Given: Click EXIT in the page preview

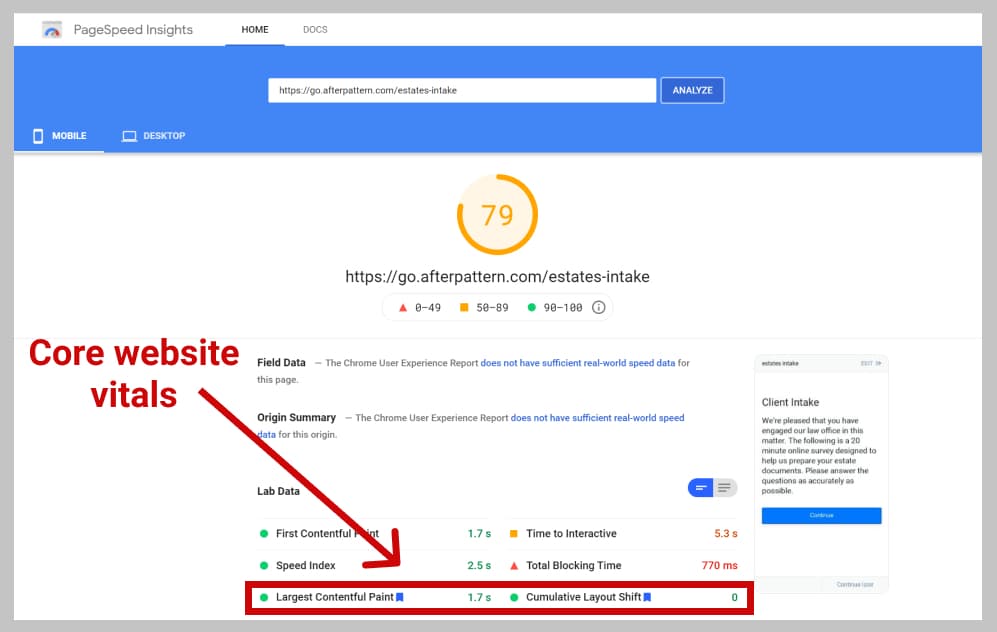Looking at the screenshot, I should coord(870,364).
